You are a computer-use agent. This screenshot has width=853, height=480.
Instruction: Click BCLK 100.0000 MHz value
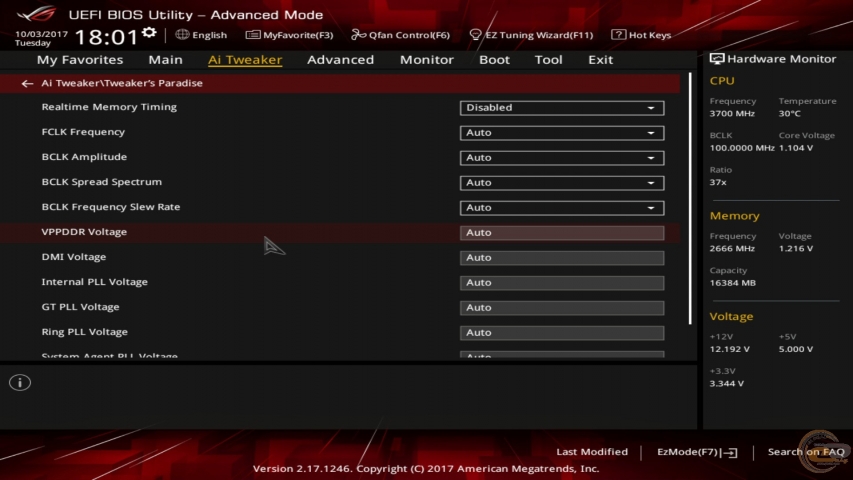pyautogui.click(x=742, y=148)
